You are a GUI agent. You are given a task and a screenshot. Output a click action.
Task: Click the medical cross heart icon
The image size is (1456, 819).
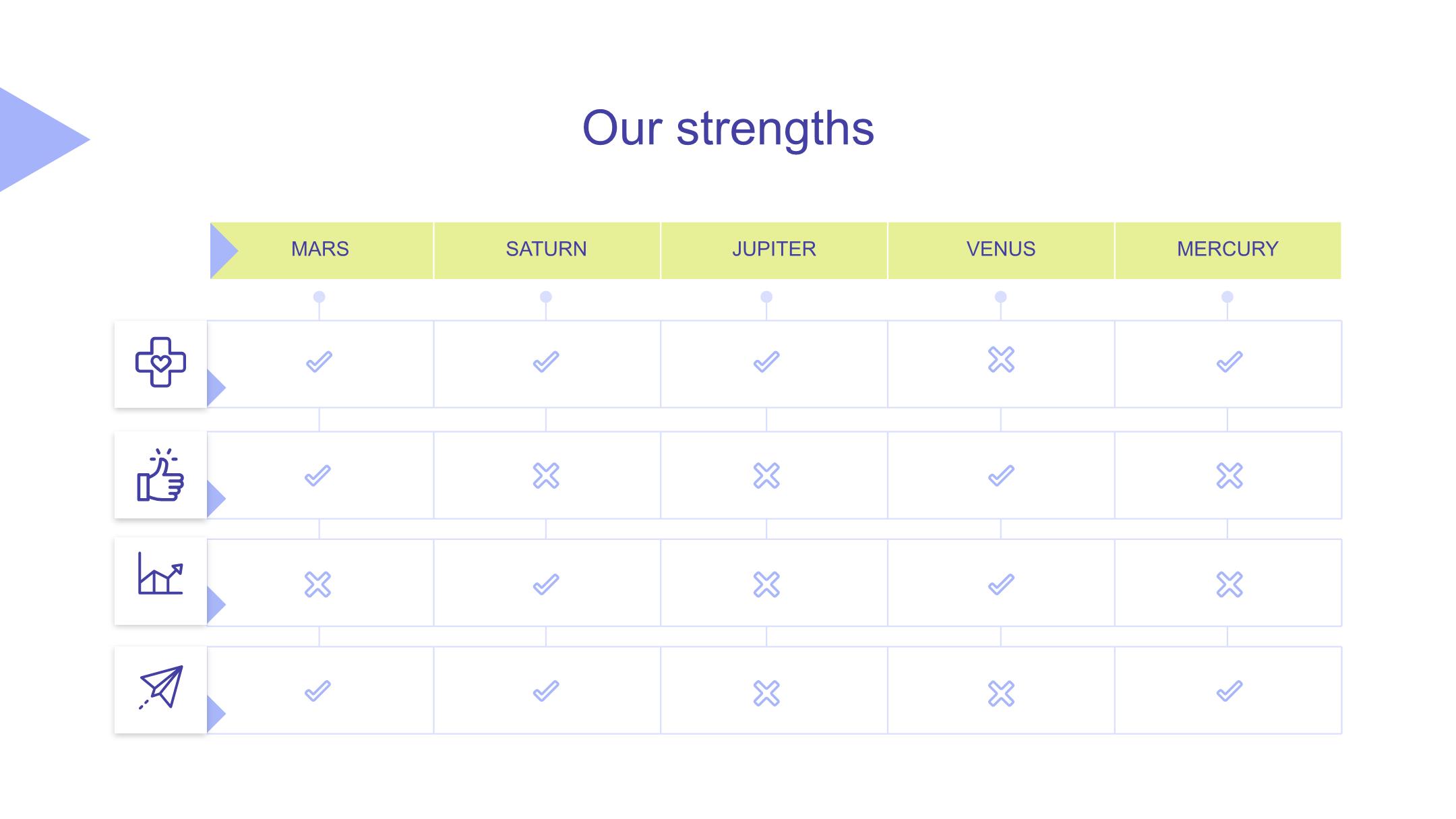(x=160, y=362)
